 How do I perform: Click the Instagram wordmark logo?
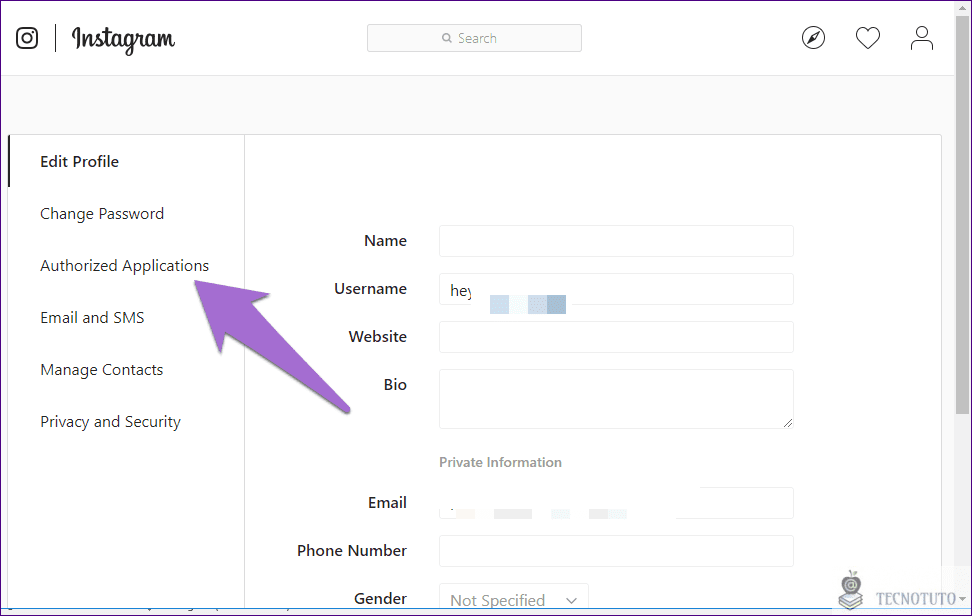click(123, 40)
